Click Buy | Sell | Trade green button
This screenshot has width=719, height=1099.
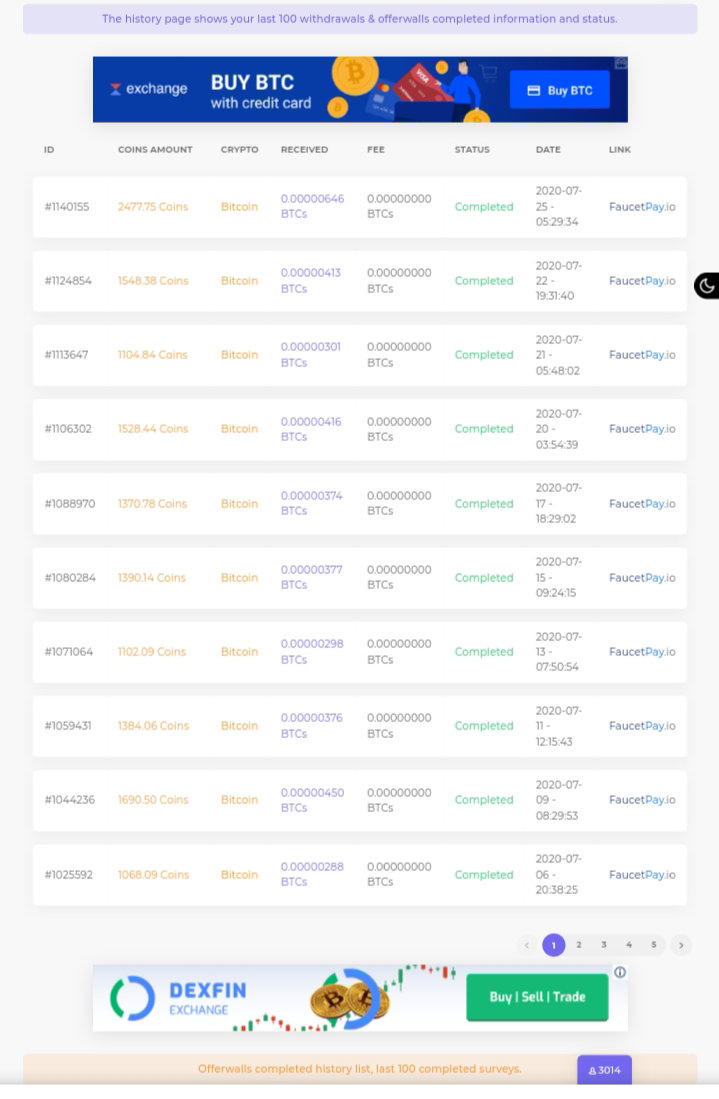tap(537, 997)
